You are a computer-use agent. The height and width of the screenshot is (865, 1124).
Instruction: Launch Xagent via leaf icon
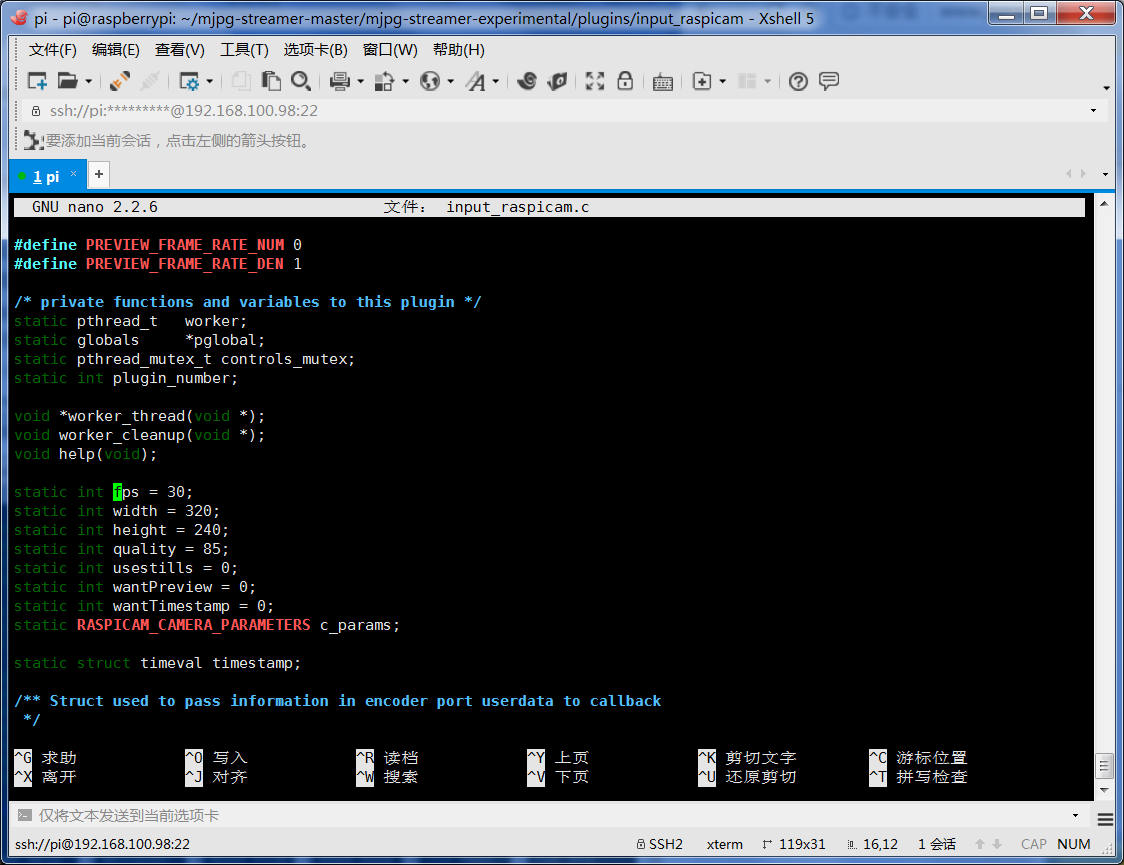[x=557, y=81]
